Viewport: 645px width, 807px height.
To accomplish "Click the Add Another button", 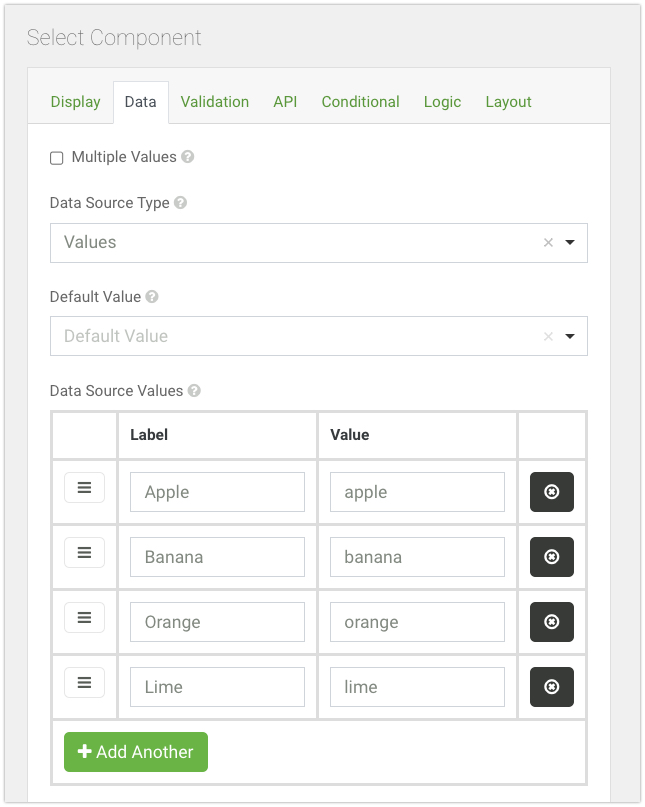I will coord(136,752).
